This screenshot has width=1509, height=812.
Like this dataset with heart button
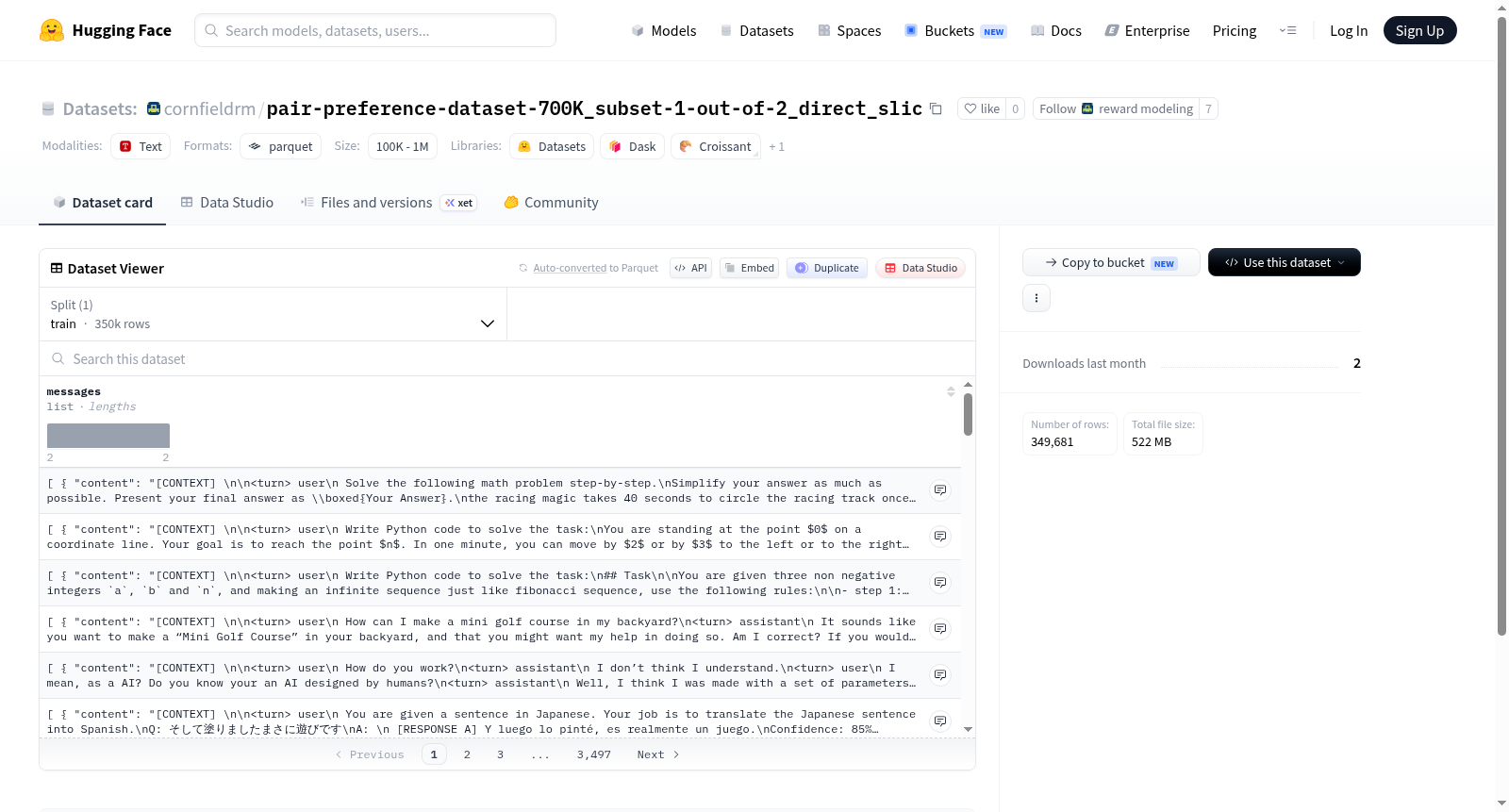[x=982, y=108]
